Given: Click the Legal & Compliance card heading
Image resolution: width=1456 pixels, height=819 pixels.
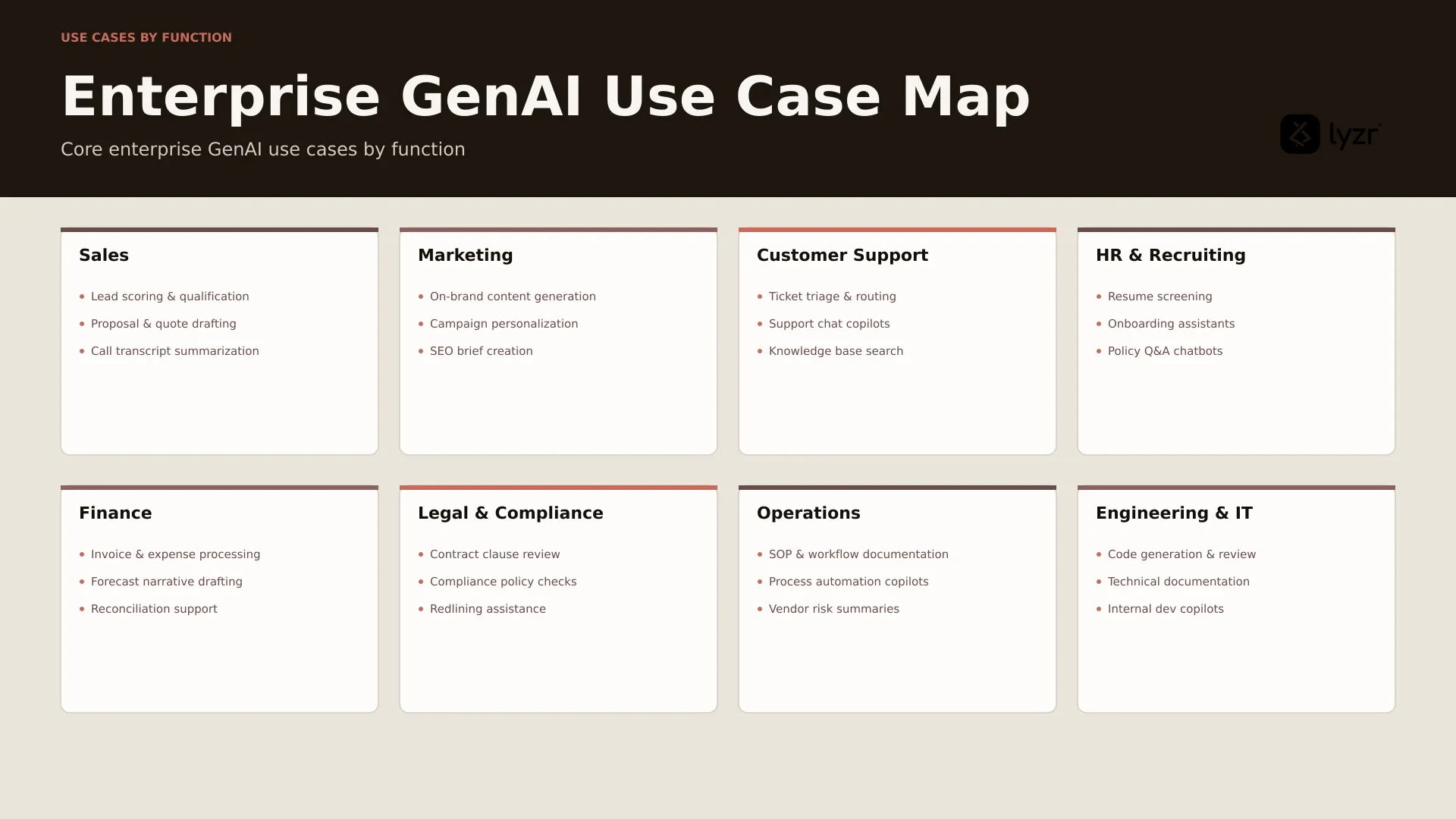Looking at the screenshot, I should 511,513.
